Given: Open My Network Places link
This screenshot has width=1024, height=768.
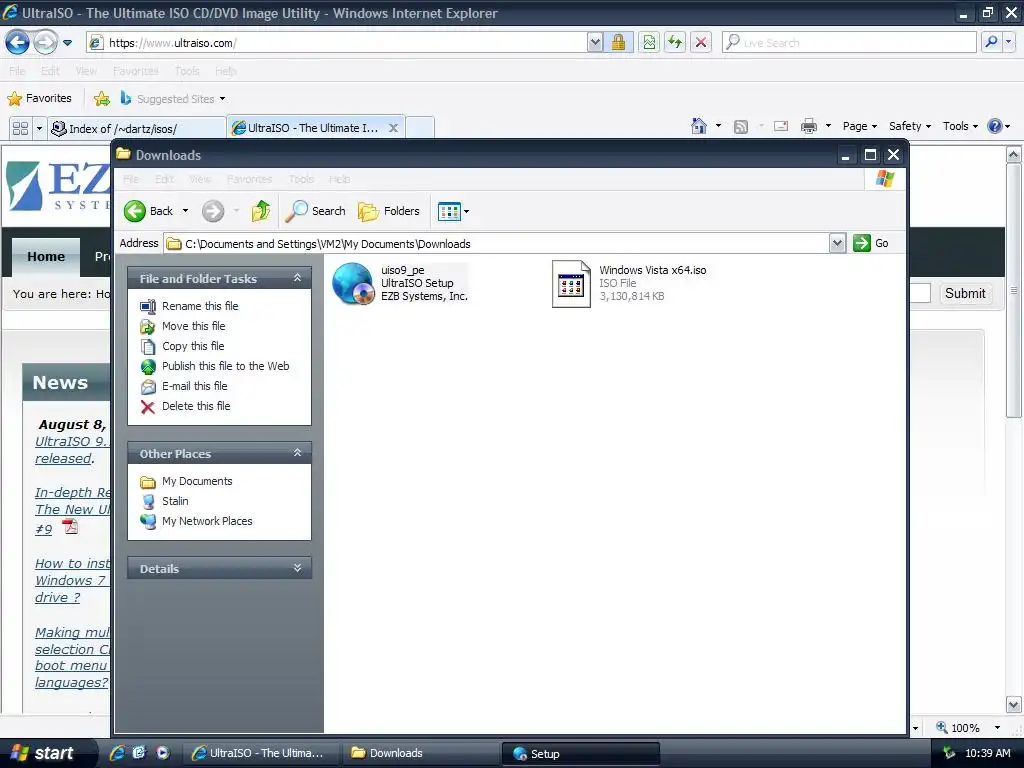Looking at the screenshot, I should 207,521.
